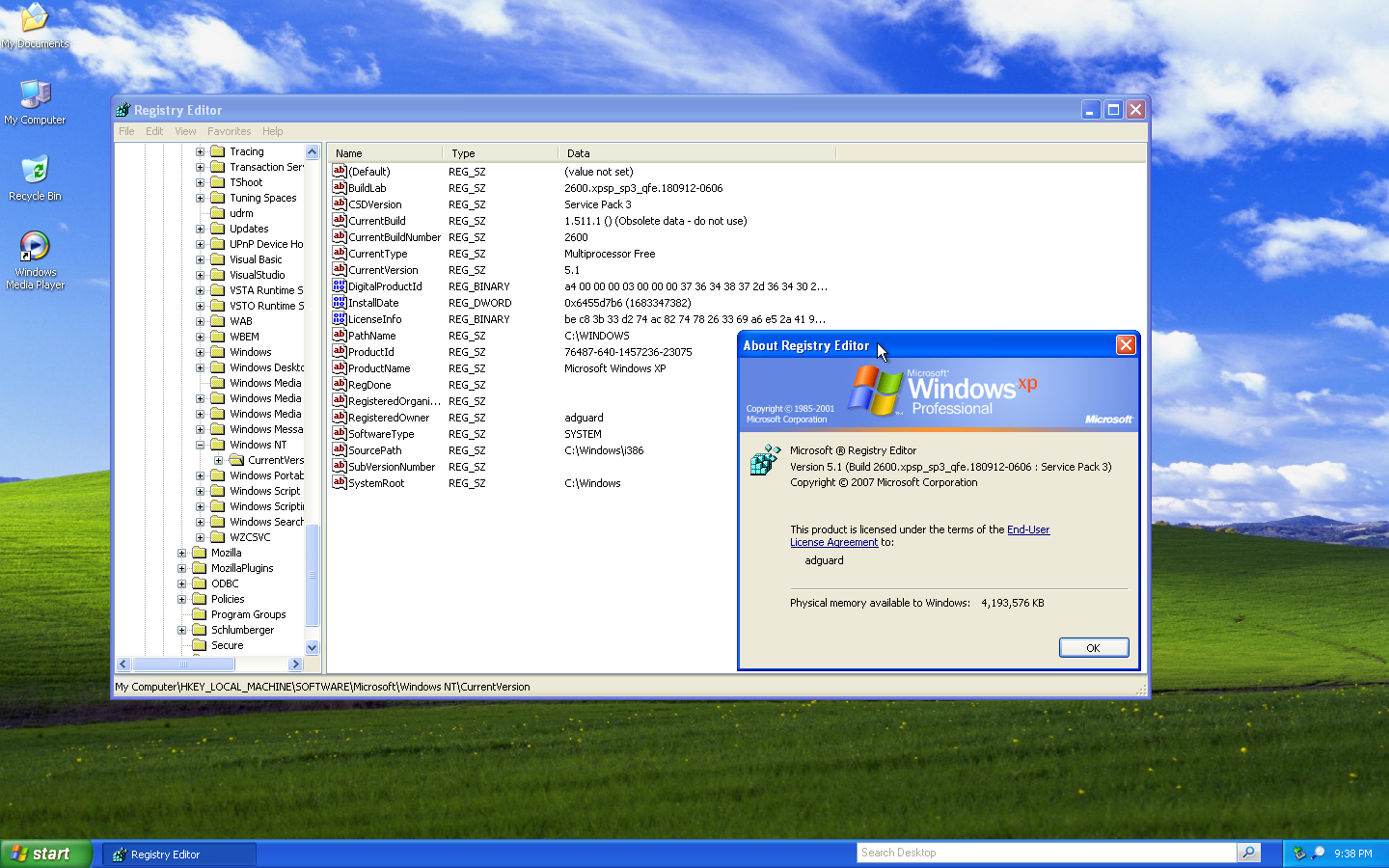Click the desktop search magnifier button

point(1249,853)
